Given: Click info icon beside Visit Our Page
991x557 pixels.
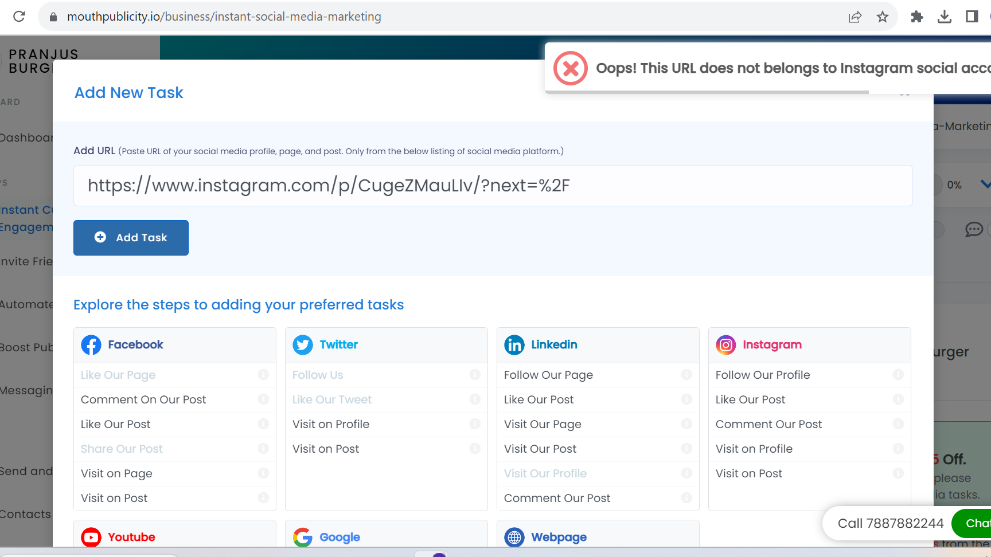Looking at the screenshot, I should 686,424.
